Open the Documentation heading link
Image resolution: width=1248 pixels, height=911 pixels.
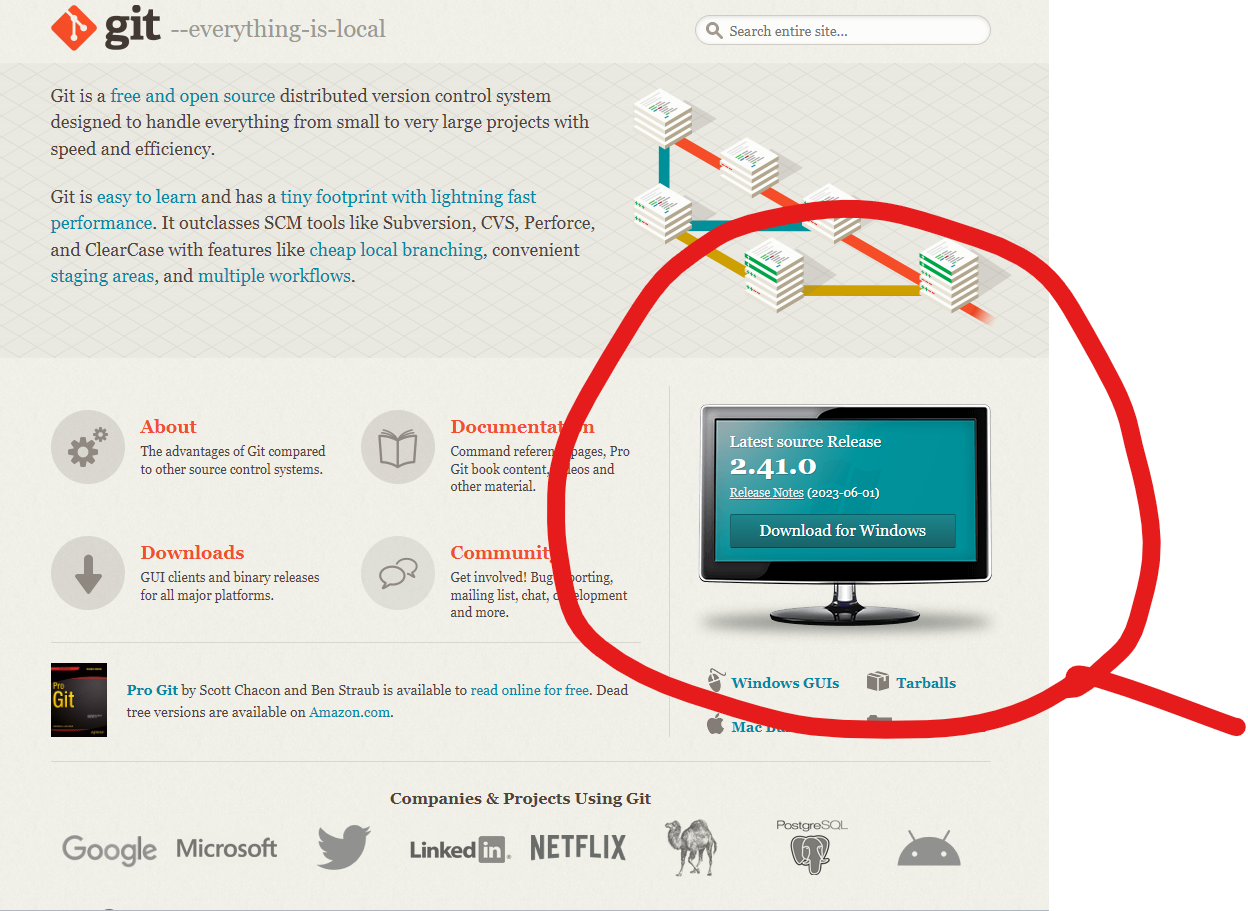(522, 427)
